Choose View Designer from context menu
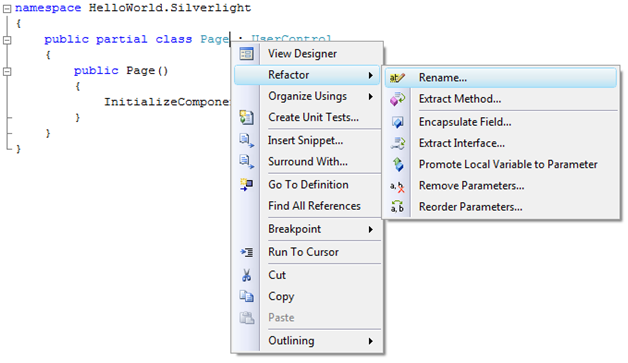 (307, 54)
